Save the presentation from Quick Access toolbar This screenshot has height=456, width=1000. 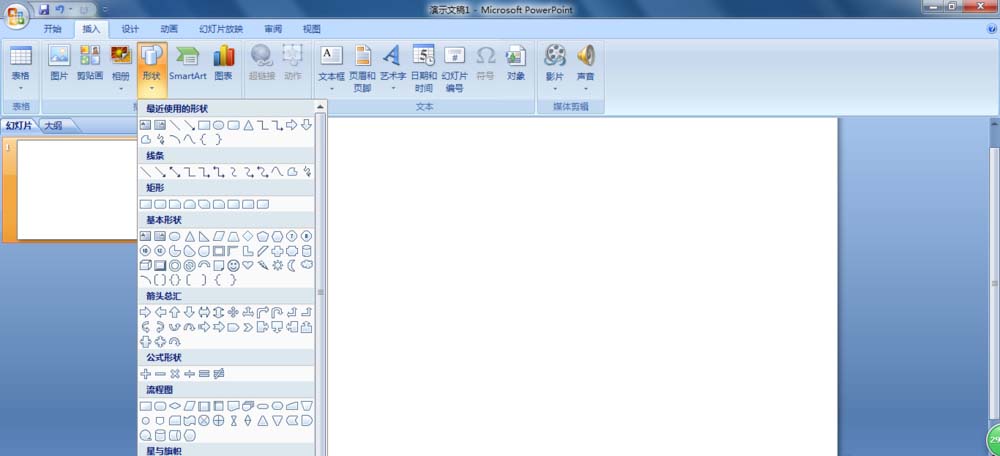(x=44, y=10)
